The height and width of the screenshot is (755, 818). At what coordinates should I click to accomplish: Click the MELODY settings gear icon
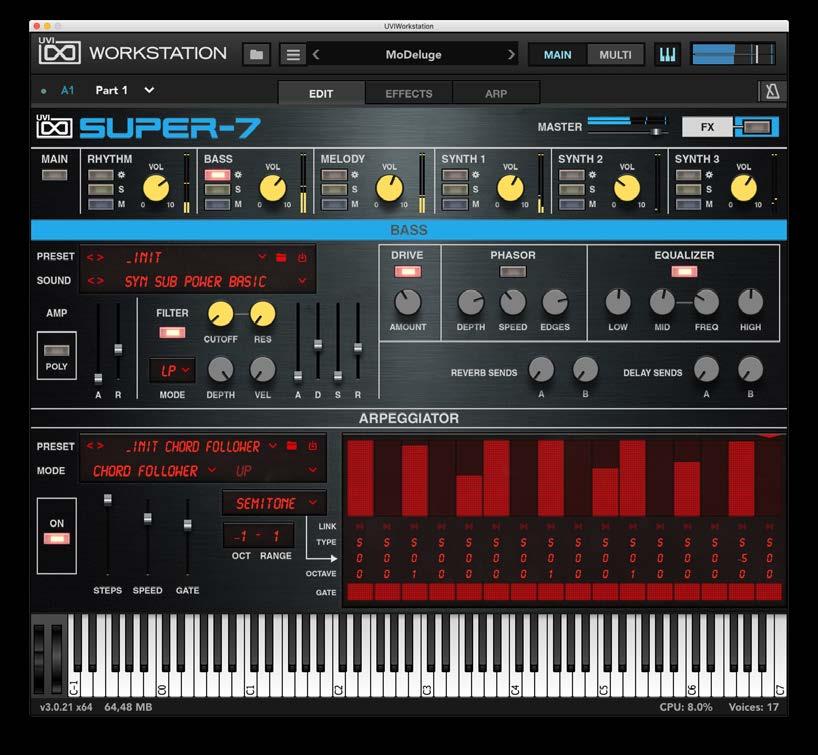(355, 175)
